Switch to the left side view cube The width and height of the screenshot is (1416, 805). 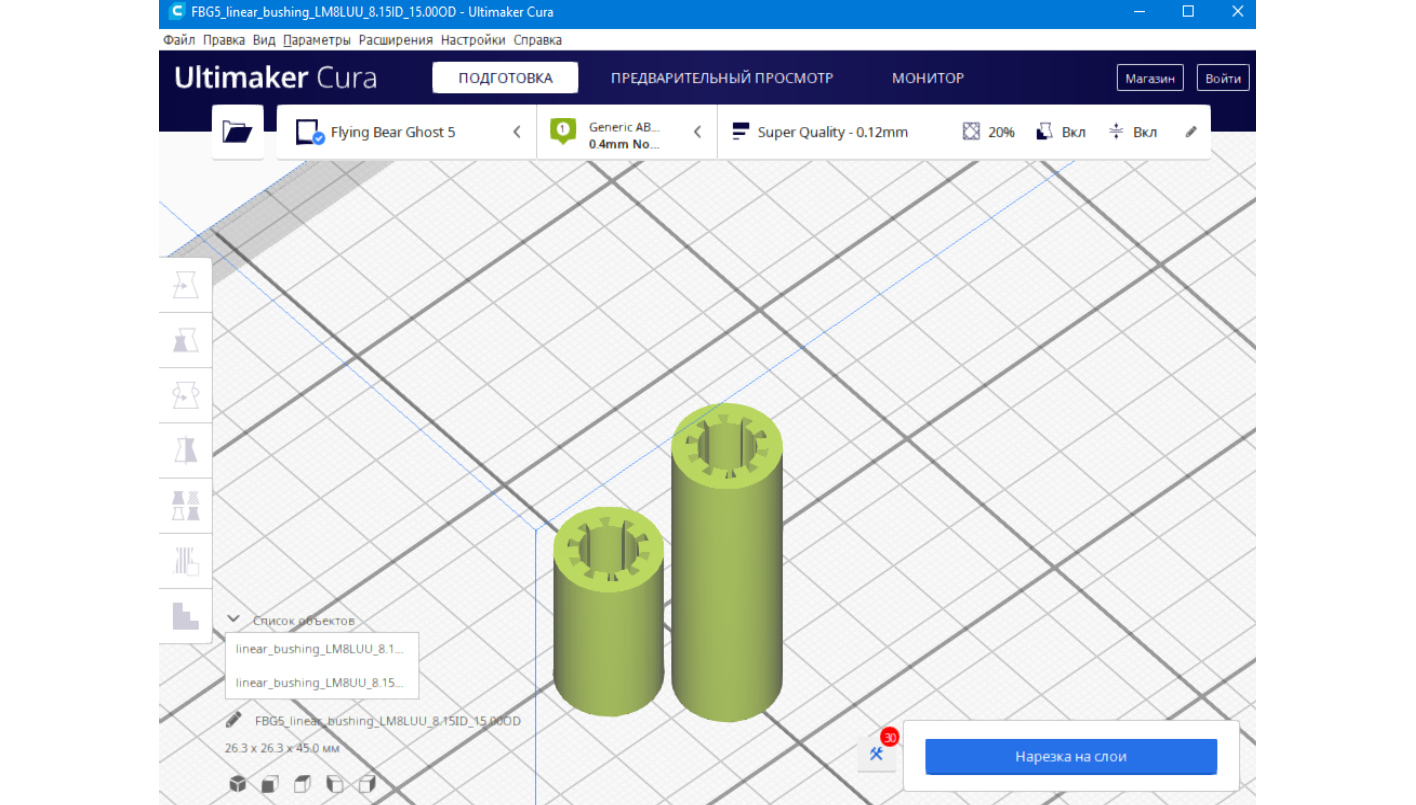335,784
